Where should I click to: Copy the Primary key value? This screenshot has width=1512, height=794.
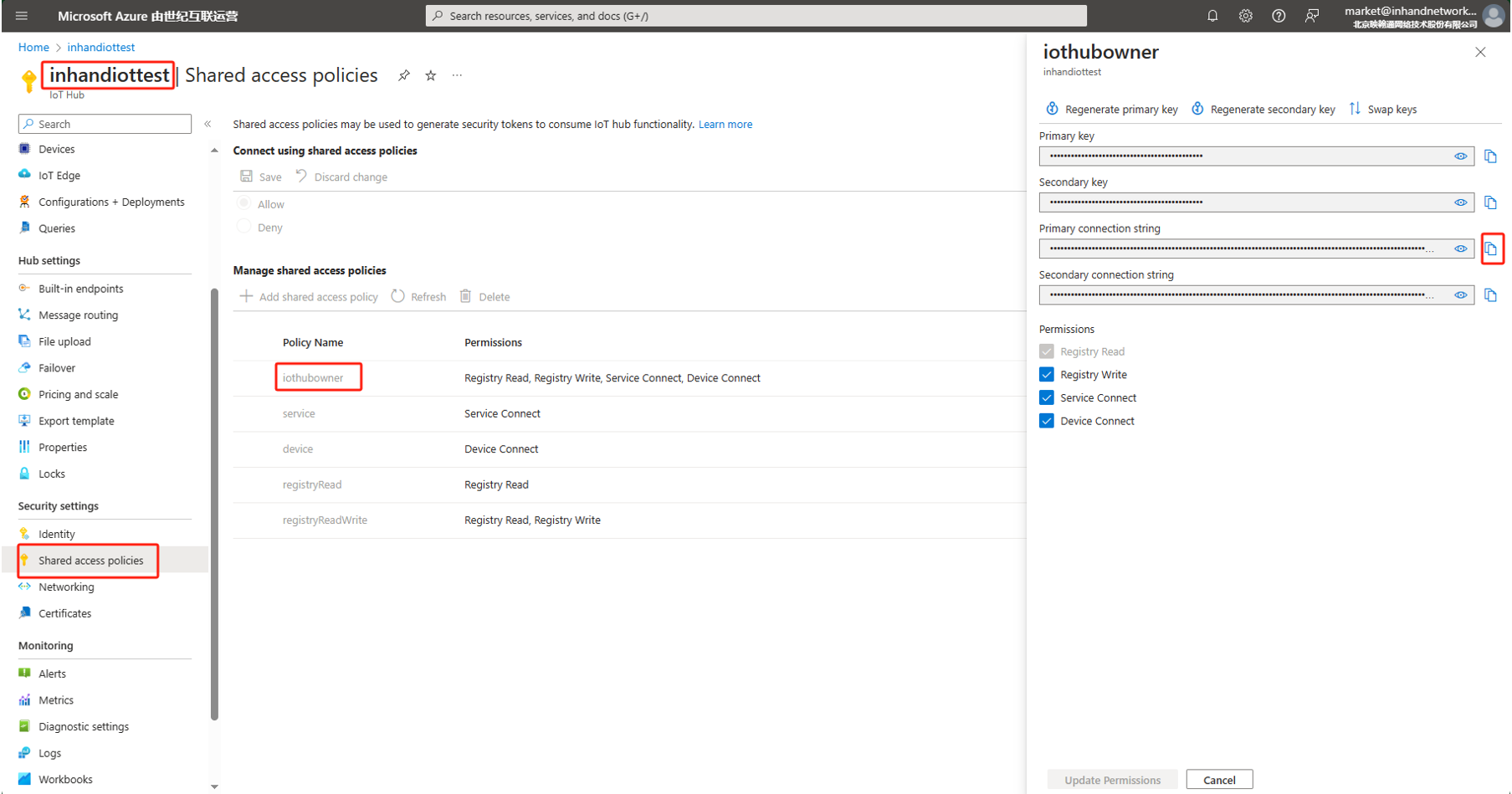point(1490,156)
